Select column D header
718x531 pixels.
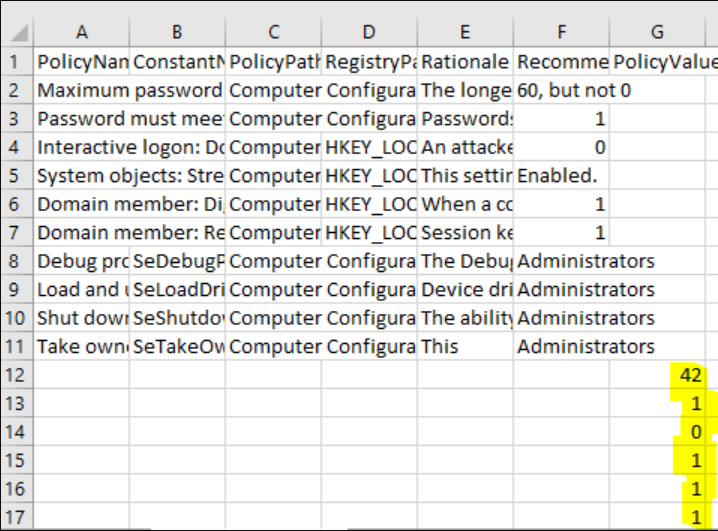coord(369,32)
